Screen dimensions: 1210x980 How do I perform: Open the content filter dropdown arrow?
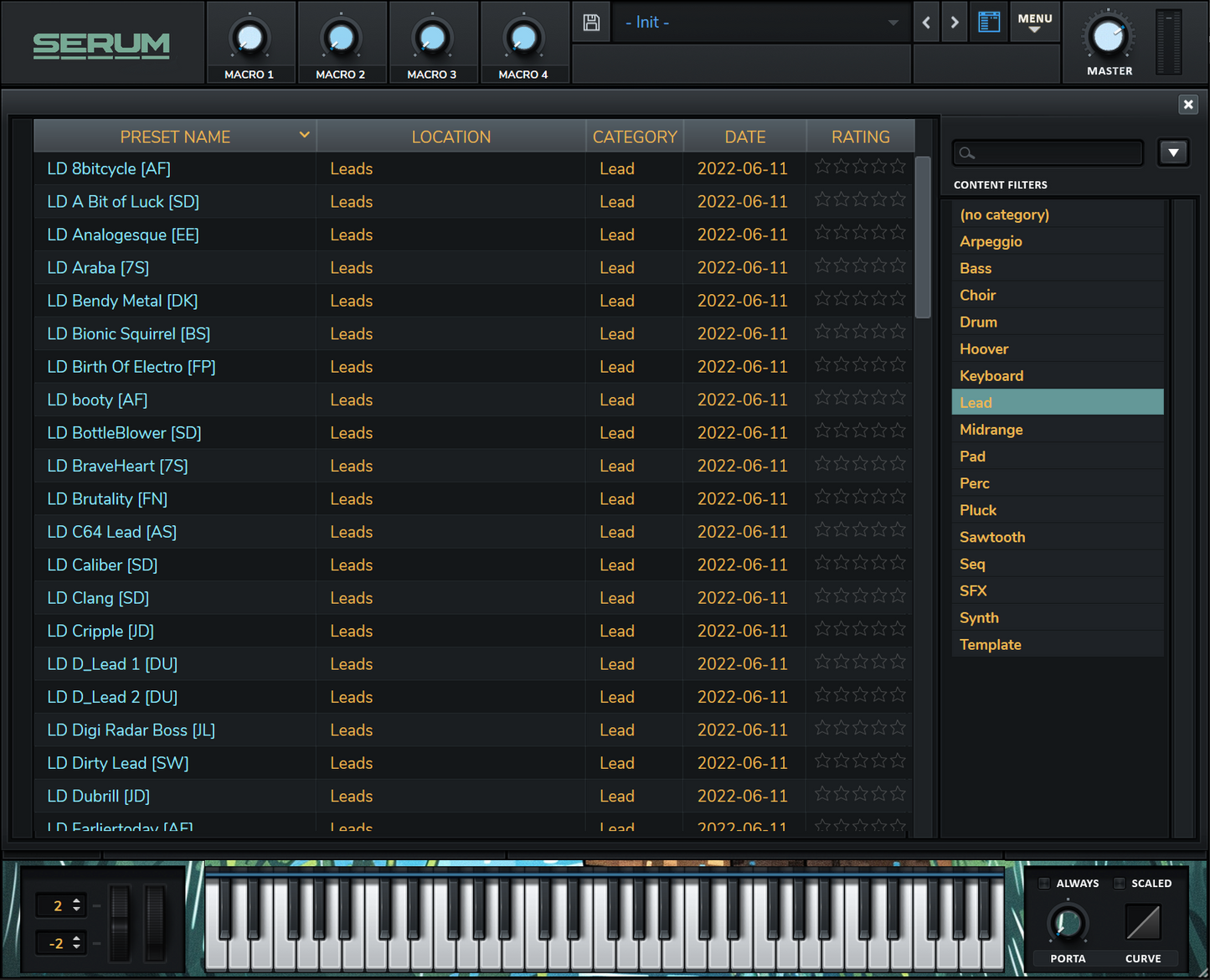point(1173,152)
